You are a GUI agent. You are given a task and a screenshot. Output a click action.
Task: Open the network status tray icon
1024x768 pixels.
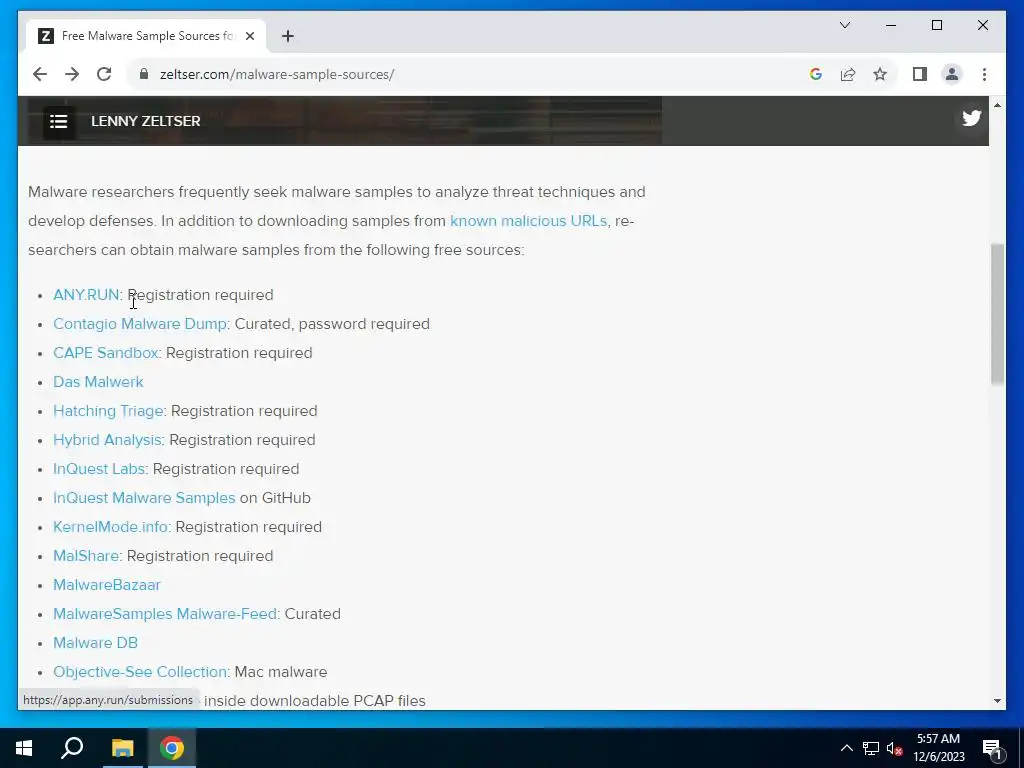pos(871,748)
